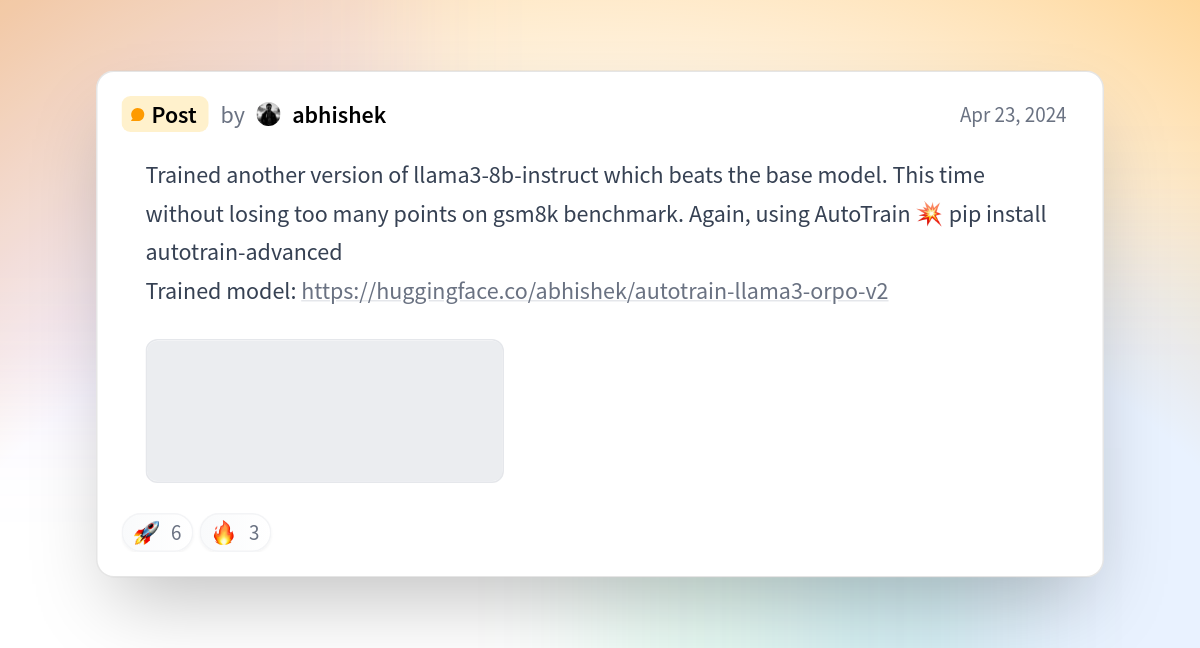React with the fire emoji
The width and height of the screenshot is (1200, 648).
coord(224,533)
